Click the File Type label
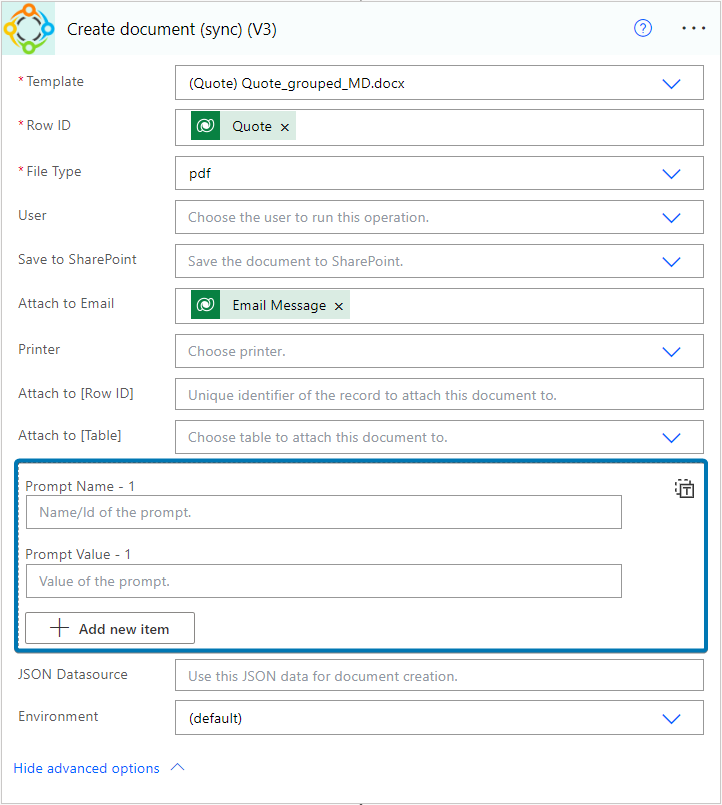Viewport: 722px width, 805px height. coord(54,171)
